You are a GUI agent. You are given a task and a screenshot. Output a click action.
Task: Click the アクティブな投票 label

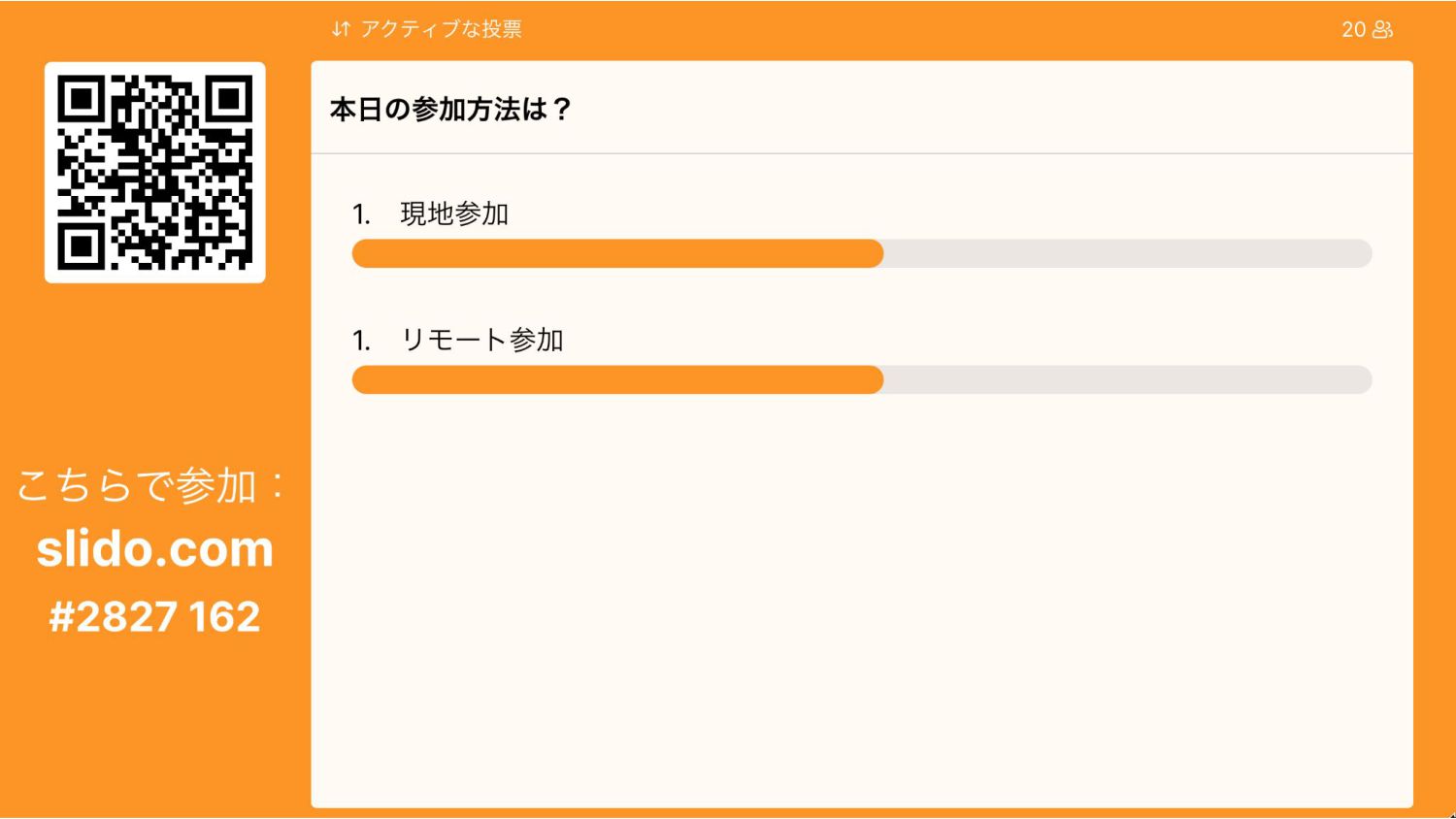pos(442,29)
